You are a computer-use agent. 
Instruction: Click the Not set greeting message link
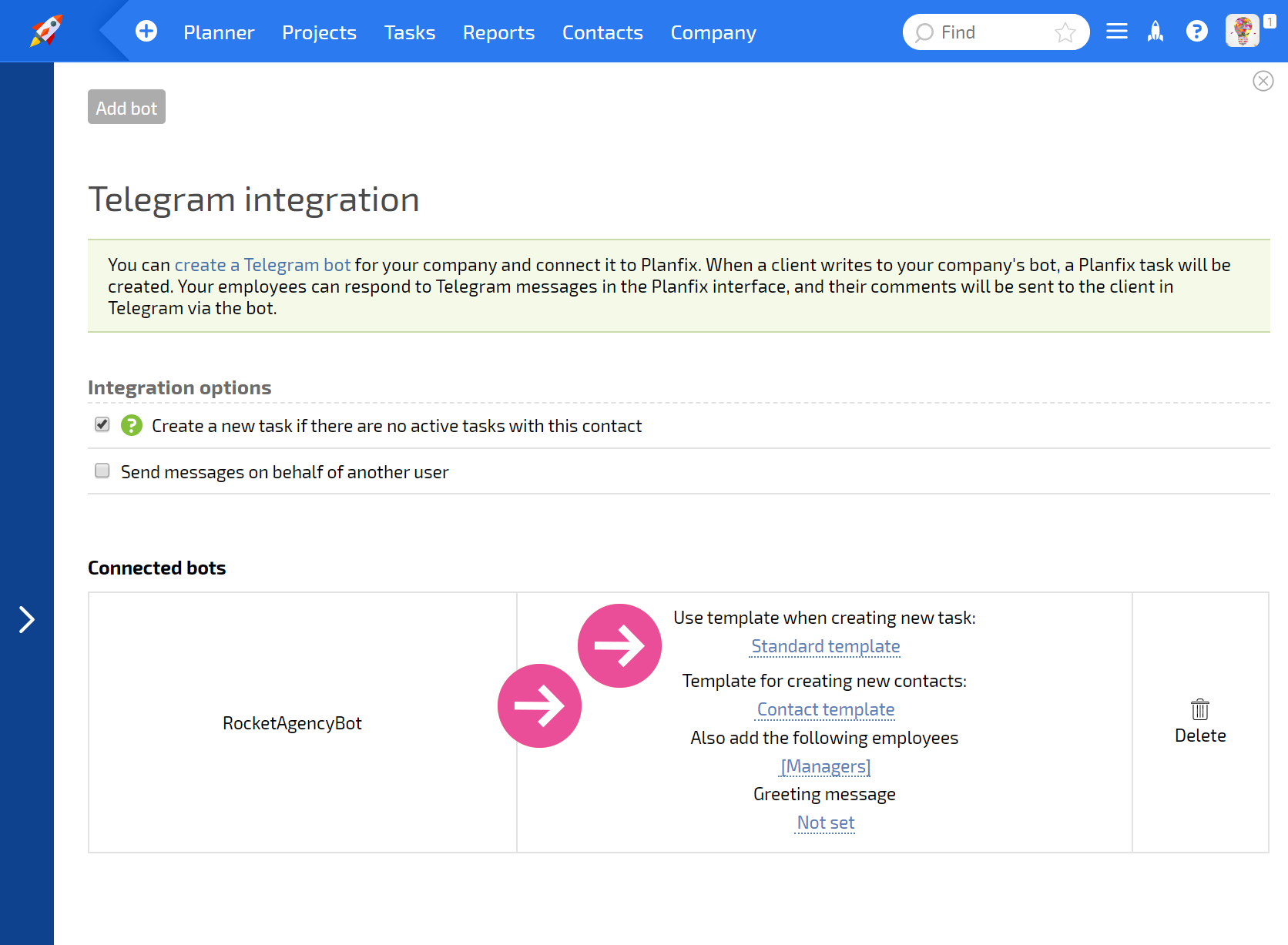point(826,823)
